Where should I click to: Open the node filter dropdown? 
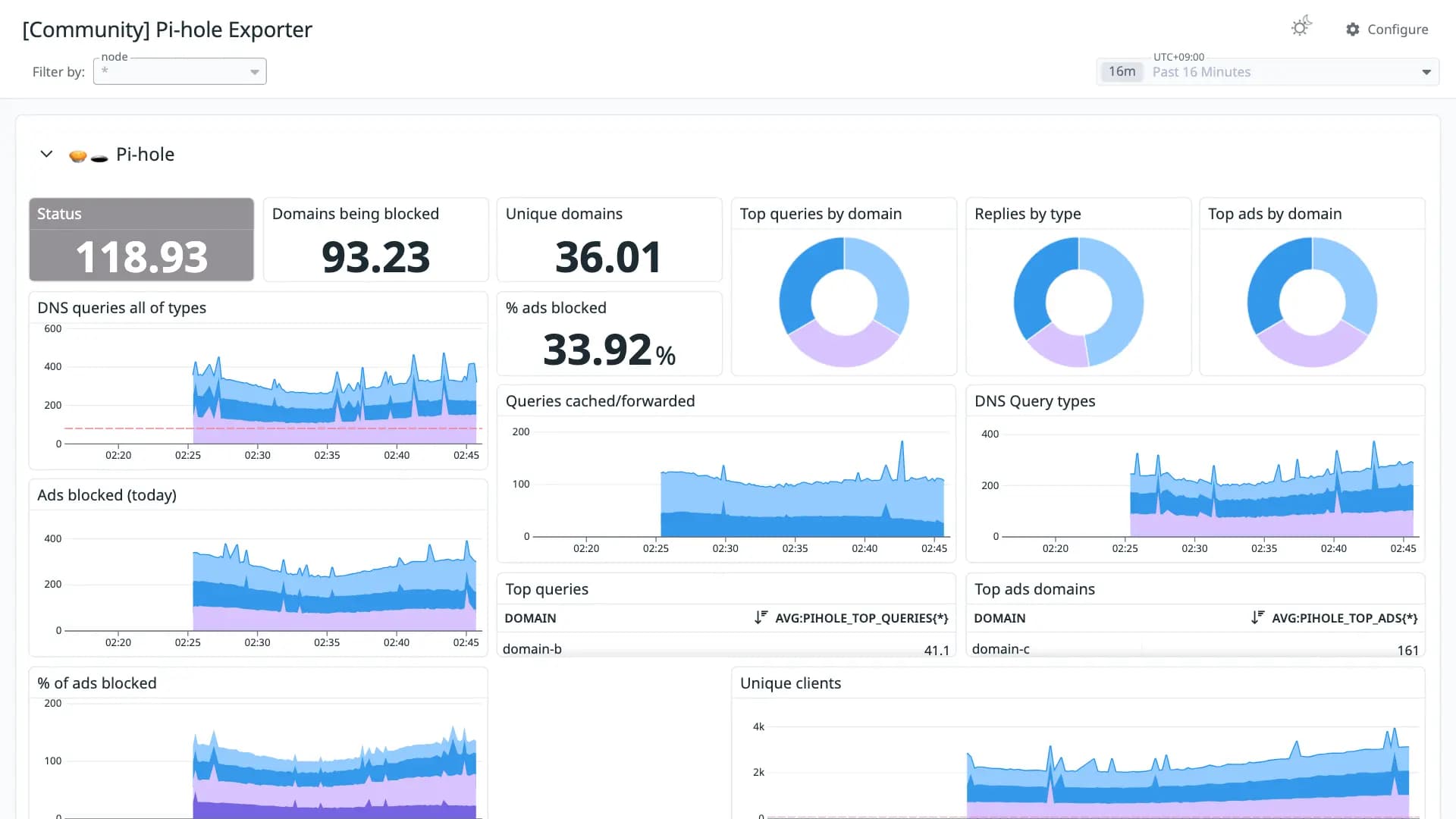180,71
